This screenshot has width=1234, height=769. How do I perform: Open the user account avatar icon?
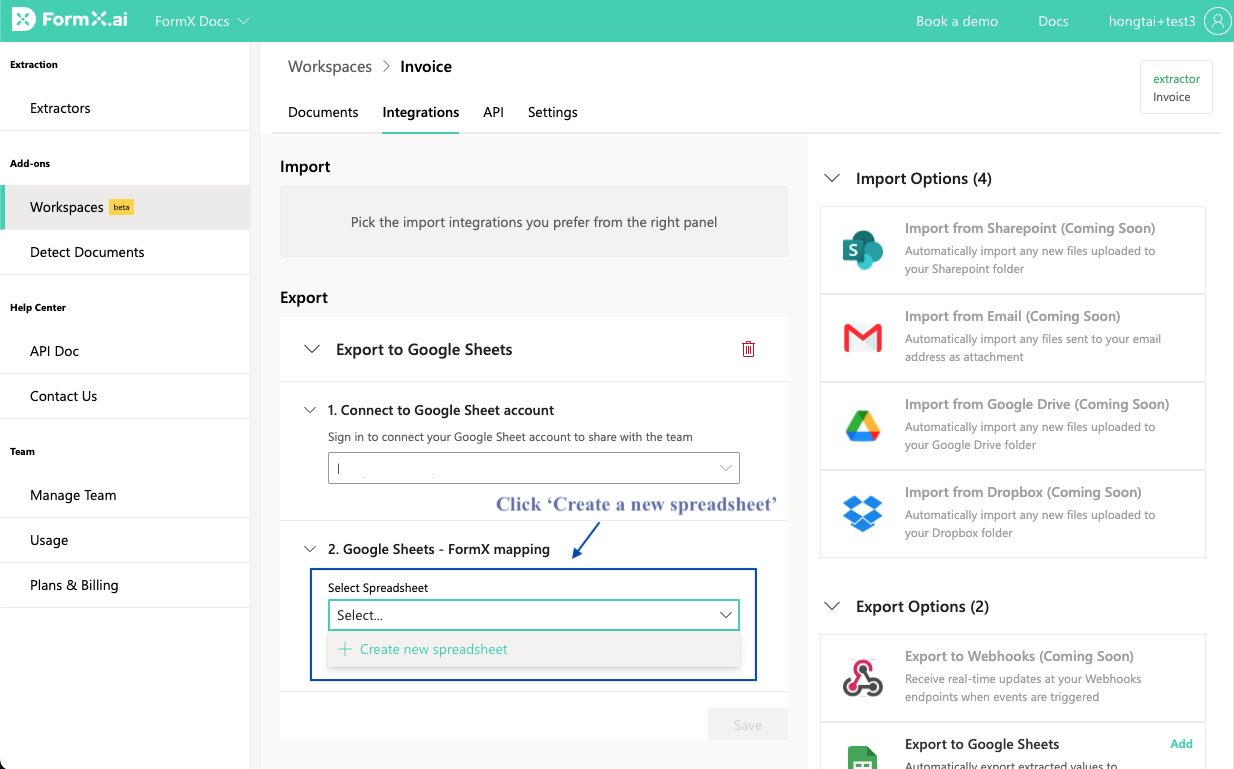[1217, 21]
